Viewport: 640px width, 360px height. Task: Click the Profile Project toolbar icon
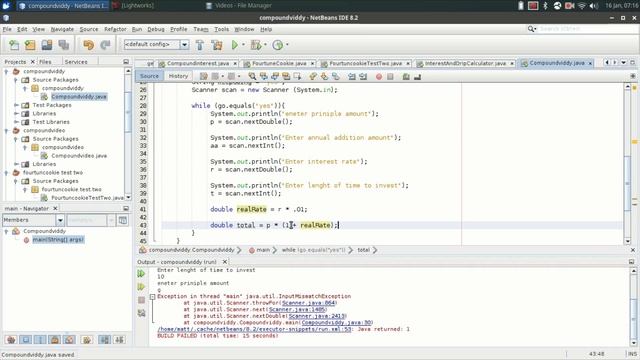click(x=278, y=45)
